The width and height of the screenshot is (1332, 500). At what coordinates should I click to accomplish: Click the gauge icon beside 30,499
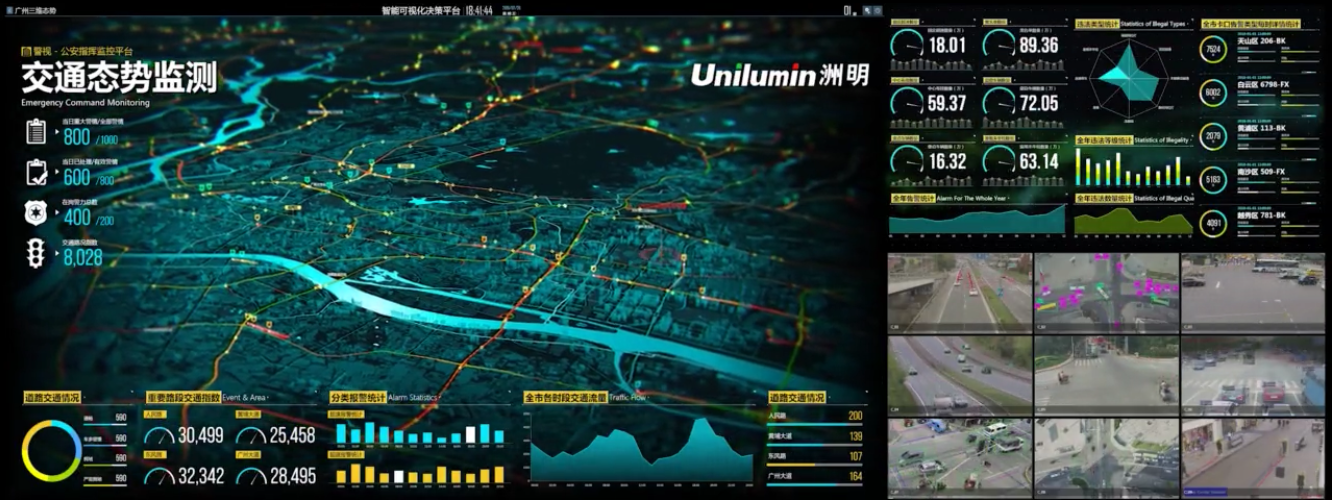tap(160, 436)
